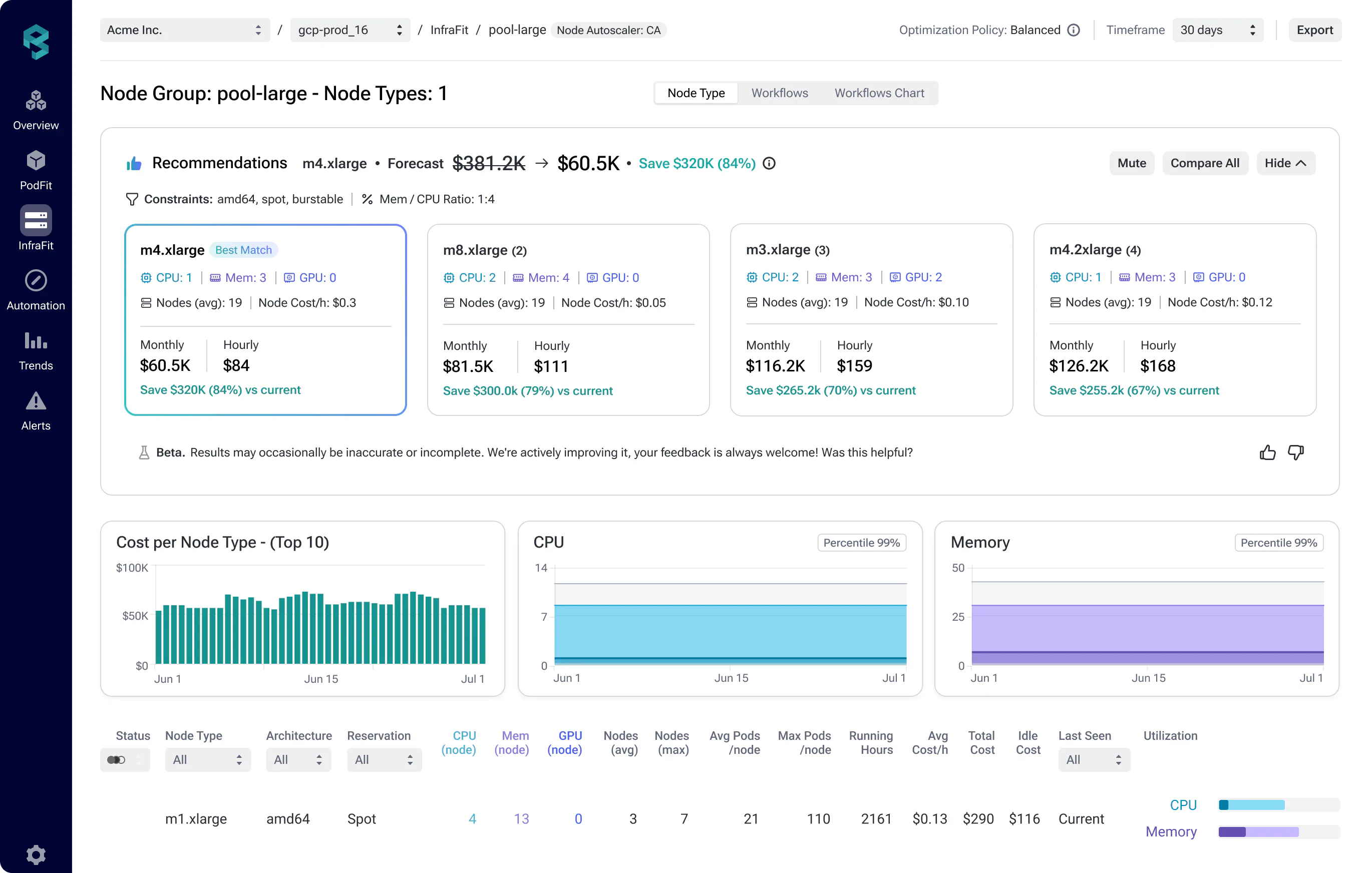Click the Recommendations thumbs-up icon
Image resolution: width=1372 pixels, height=873 pixels.
pos(134,164)
